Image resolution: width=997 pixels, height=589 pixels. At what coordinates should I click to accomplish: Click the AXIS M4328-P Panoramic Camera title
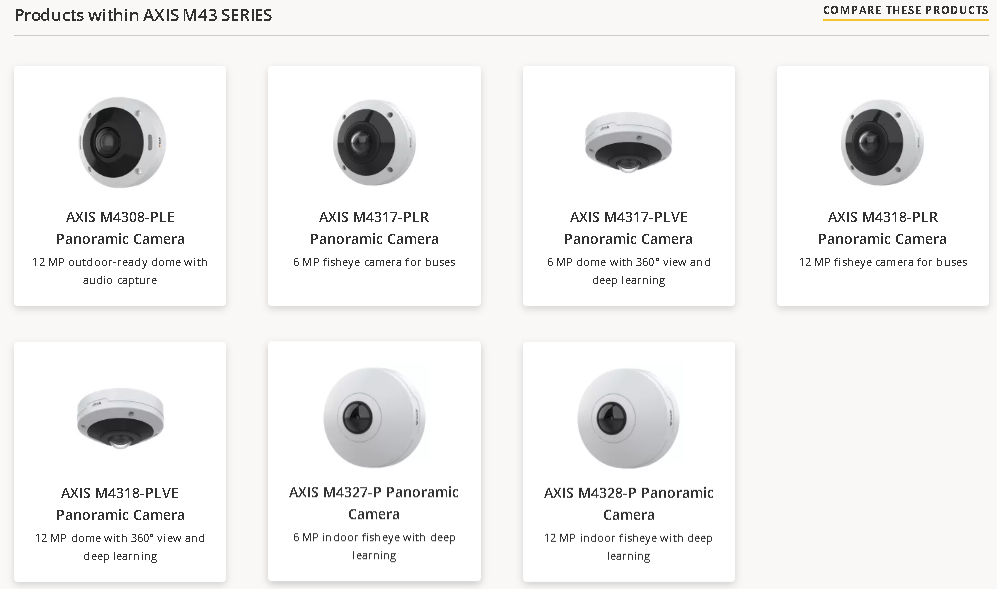628,503
